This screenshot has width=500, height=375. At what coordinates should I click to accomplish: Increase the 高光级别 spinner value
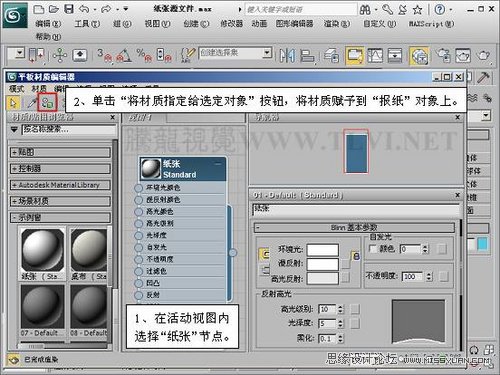click(x=340, y=307)
